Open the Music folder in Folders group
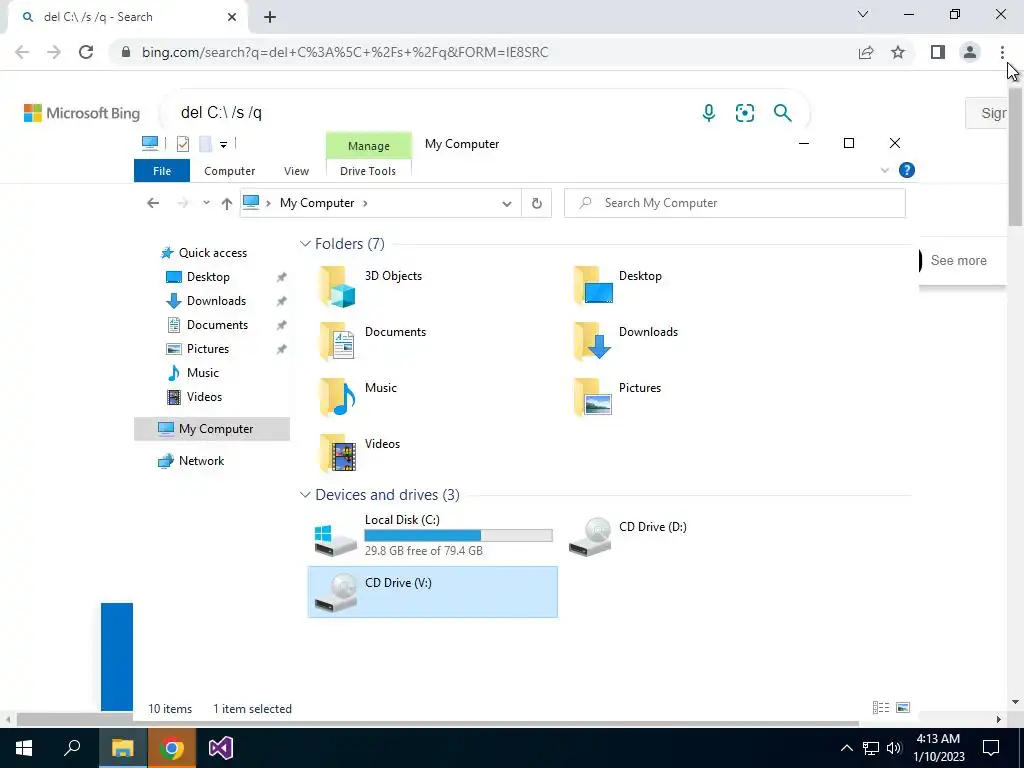Viewport: 1024px width, 768px height. (x=357, y=397)
